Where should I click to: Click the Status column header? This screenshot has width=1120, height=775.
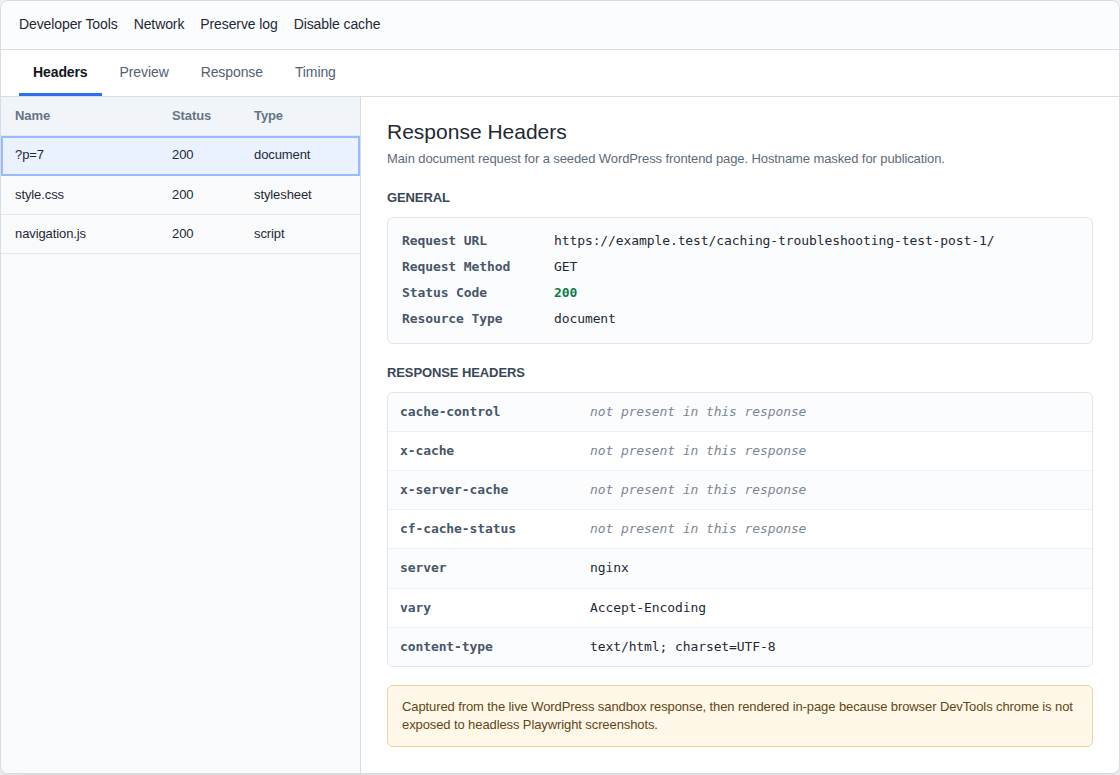191,116
